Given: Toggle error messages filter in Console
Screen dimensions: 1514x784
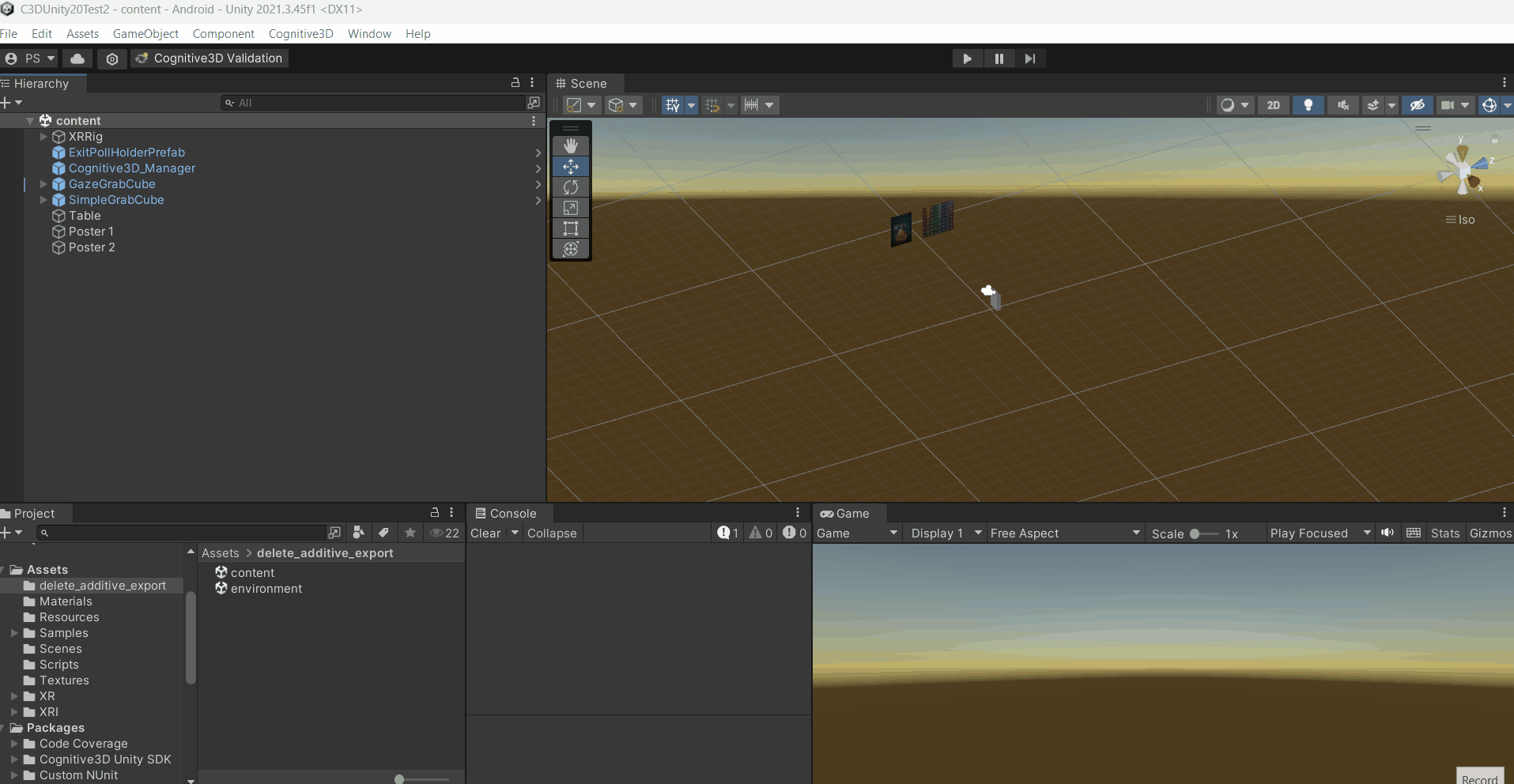Looking at the screenshot, I should (x=795, y=533).
